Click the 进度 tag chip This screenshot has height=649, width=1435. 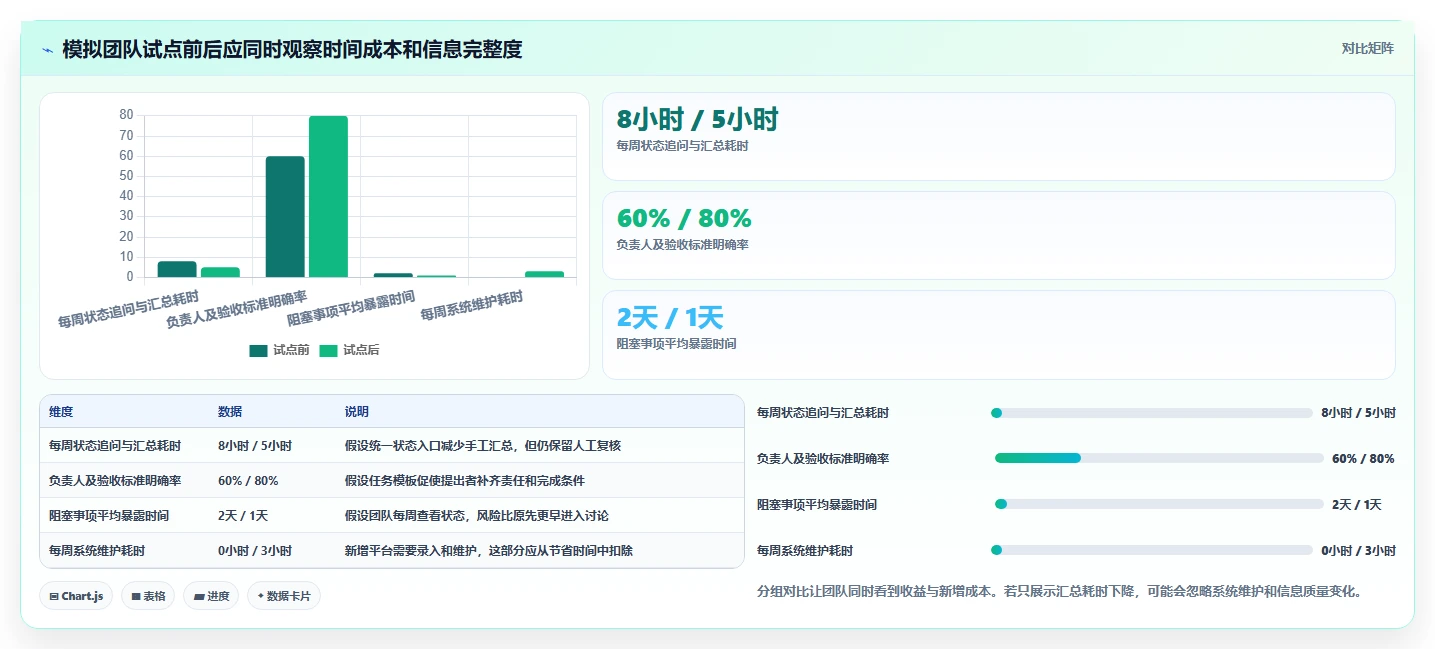(211, 596)
